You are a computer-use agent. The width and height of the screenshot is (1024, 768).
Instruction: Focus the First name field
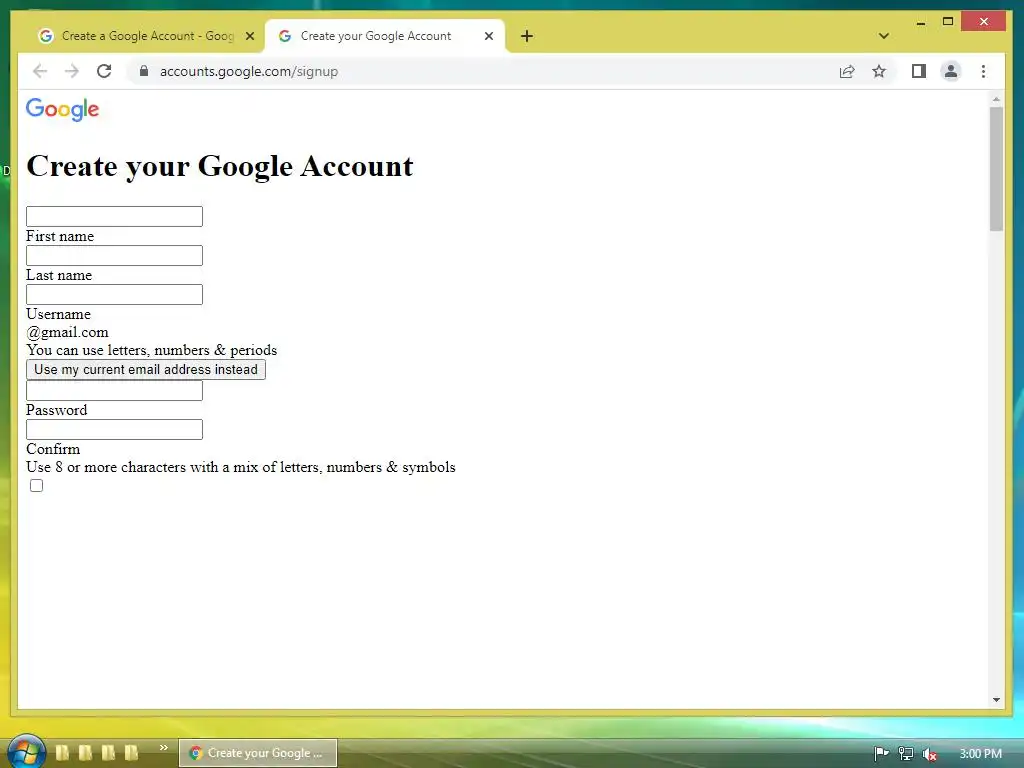(114, 216)
